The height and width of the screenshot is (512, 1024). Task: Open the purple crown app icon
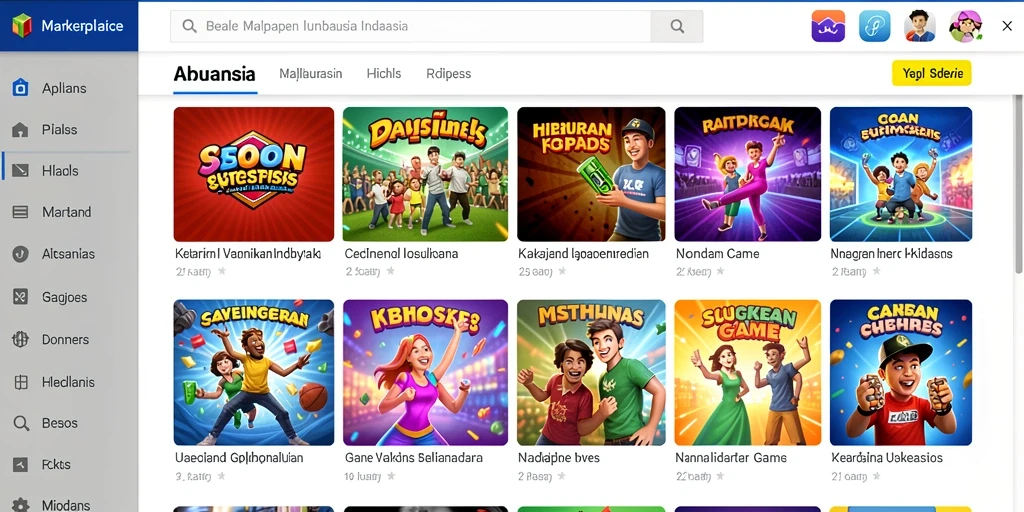(x=828, y=26)
